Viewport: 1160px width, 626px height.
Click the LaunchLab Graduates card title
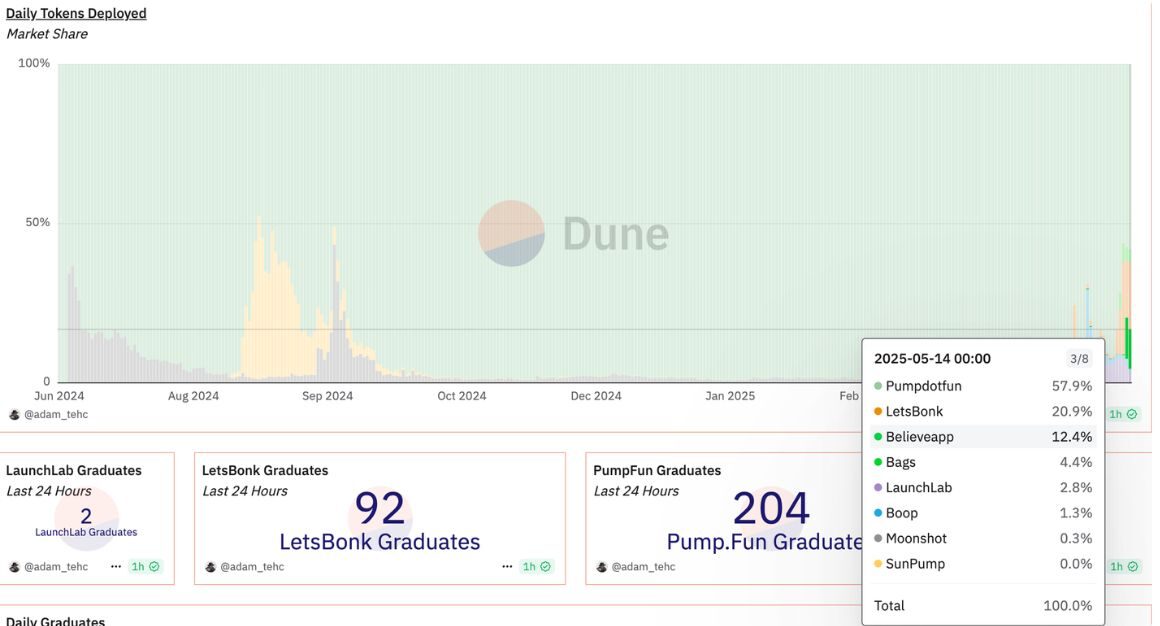[74, 471]
